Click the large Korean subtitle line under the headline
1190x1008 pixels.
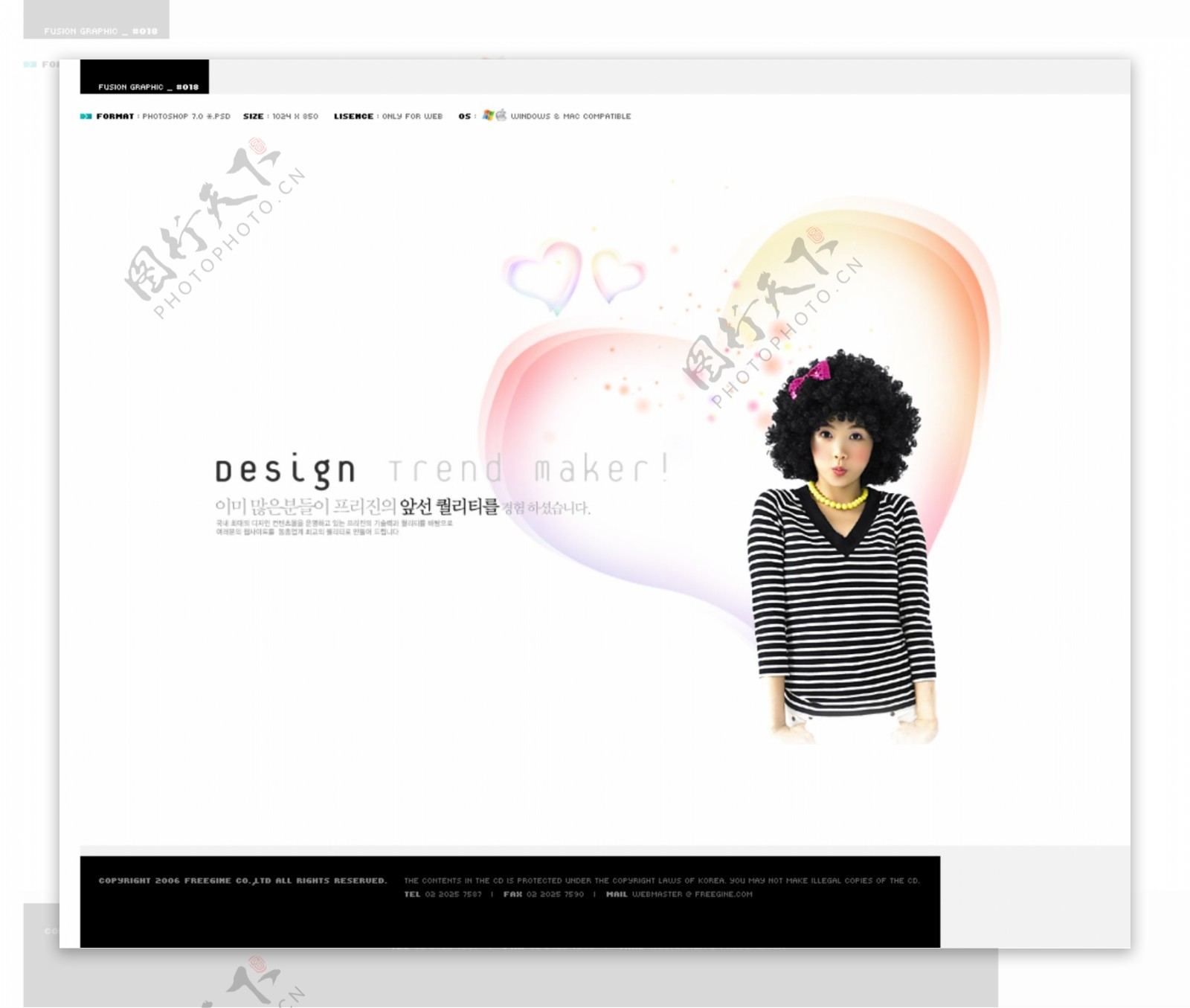tap(402, 507)
